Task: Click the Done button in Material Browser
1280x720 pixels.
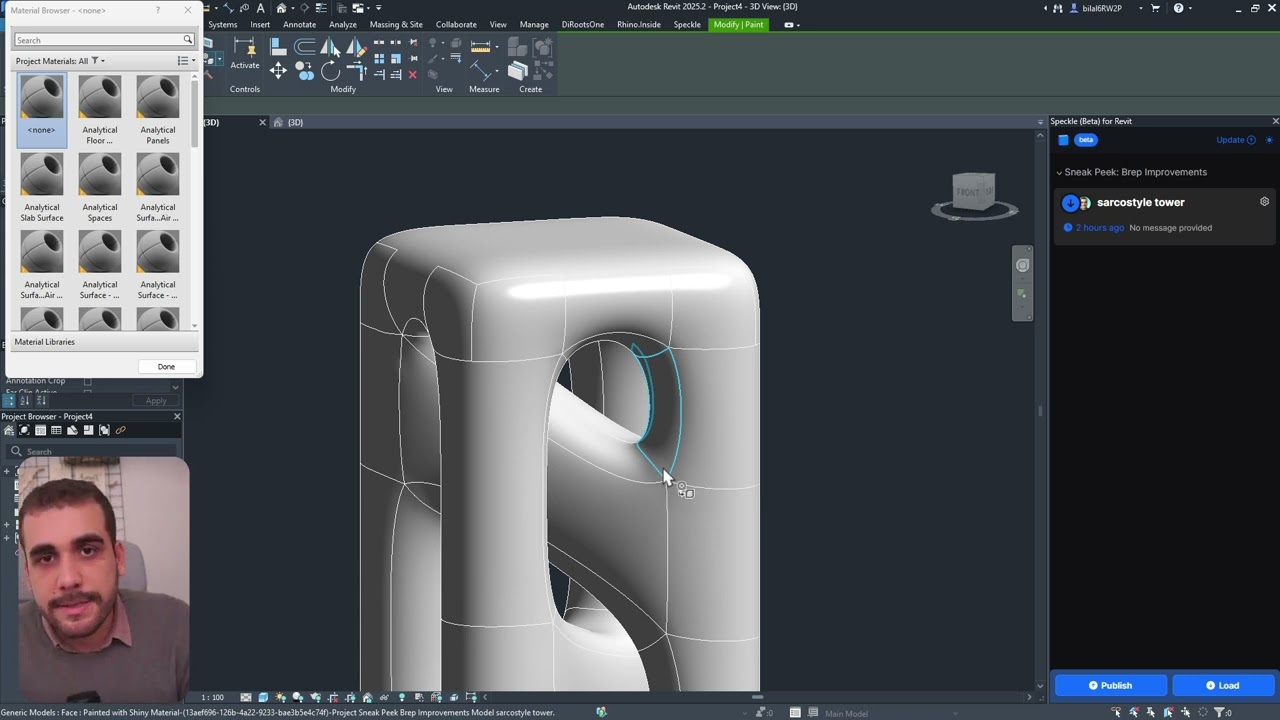Action: coord(166,367)
